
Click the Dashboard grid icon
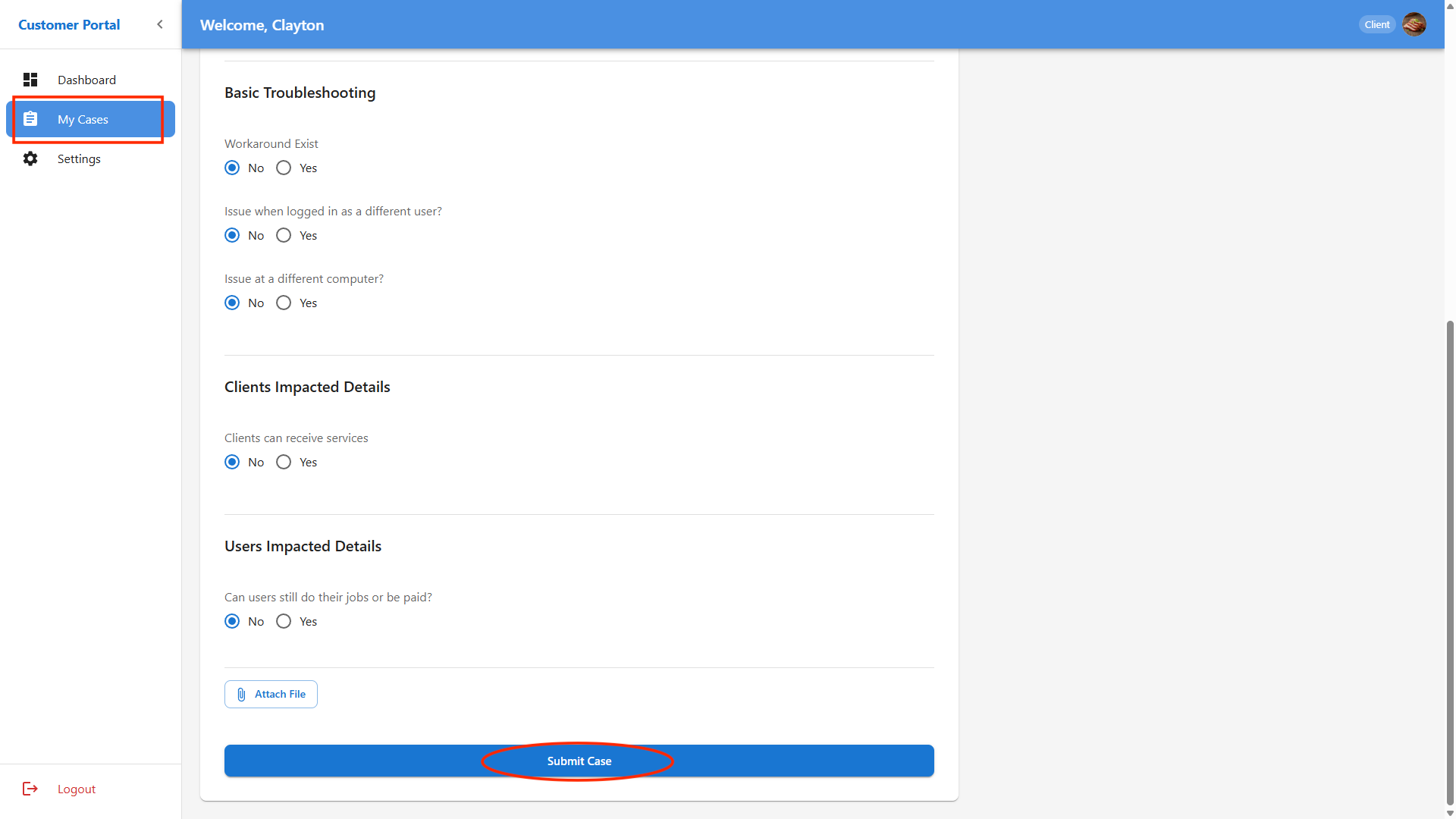point(30,80)
